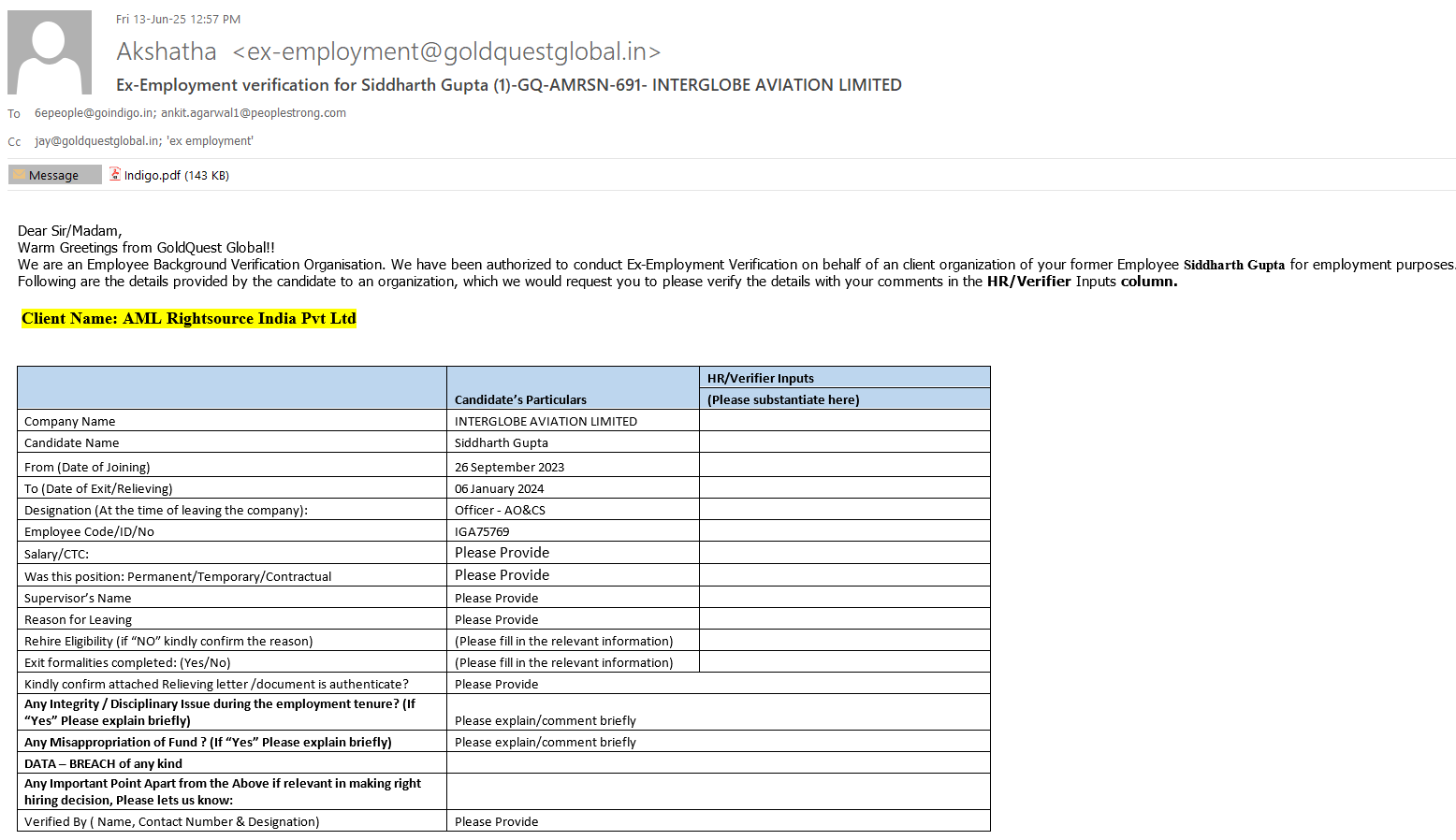
Task: Click the envelope icon on the Message tab
Action: (19, 175)
